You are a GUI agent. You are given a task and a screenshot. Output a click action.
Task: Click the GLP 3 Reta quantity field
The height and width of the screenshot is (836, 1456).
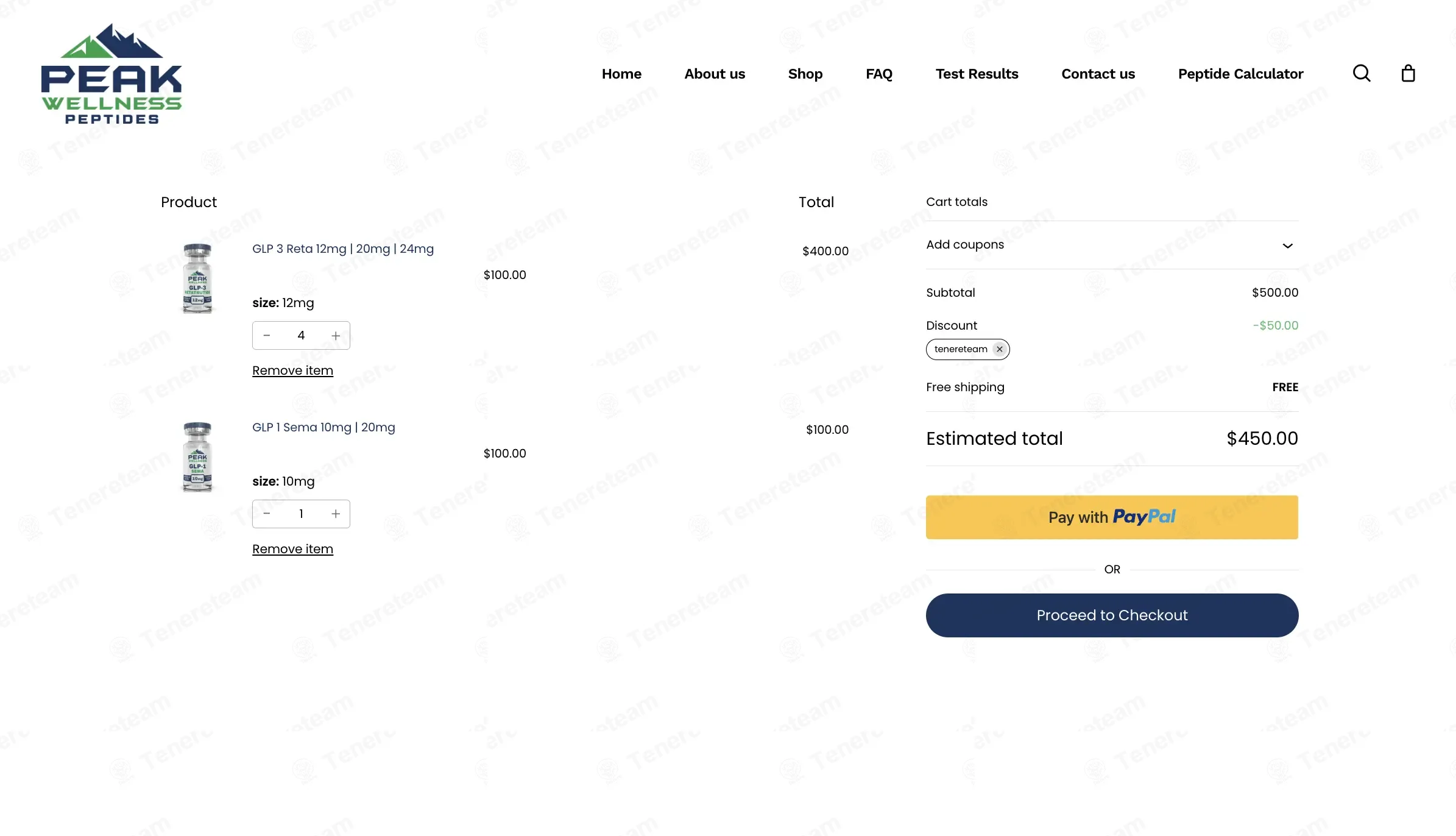[301, 336]
